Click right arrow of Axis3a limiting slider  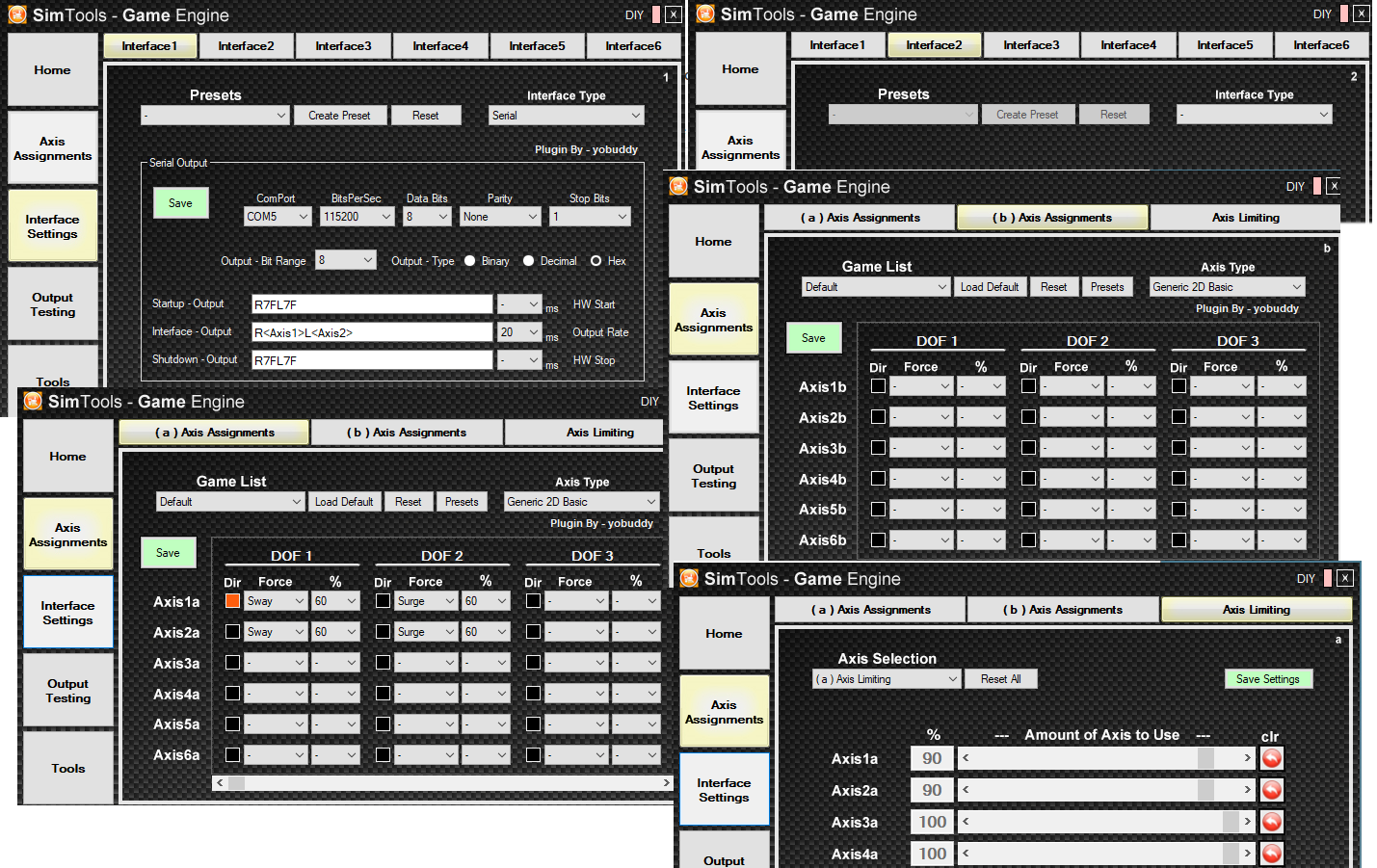[x=1247, y=822]
